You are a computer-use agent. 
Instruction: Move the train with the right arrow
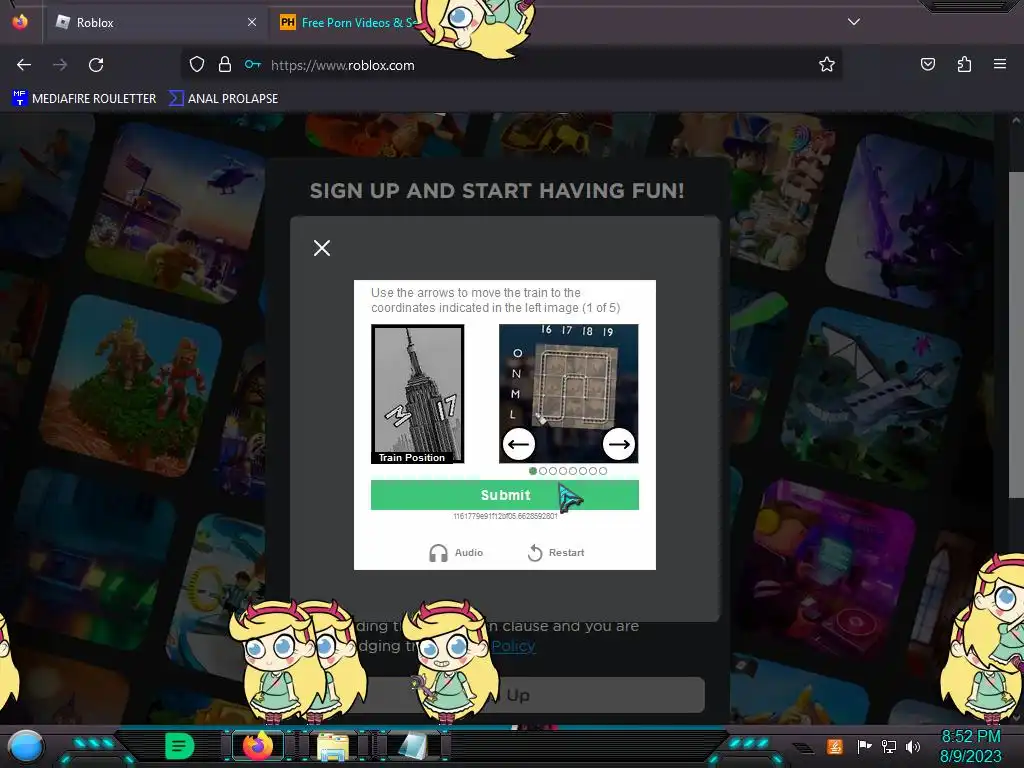pos(618,444)
